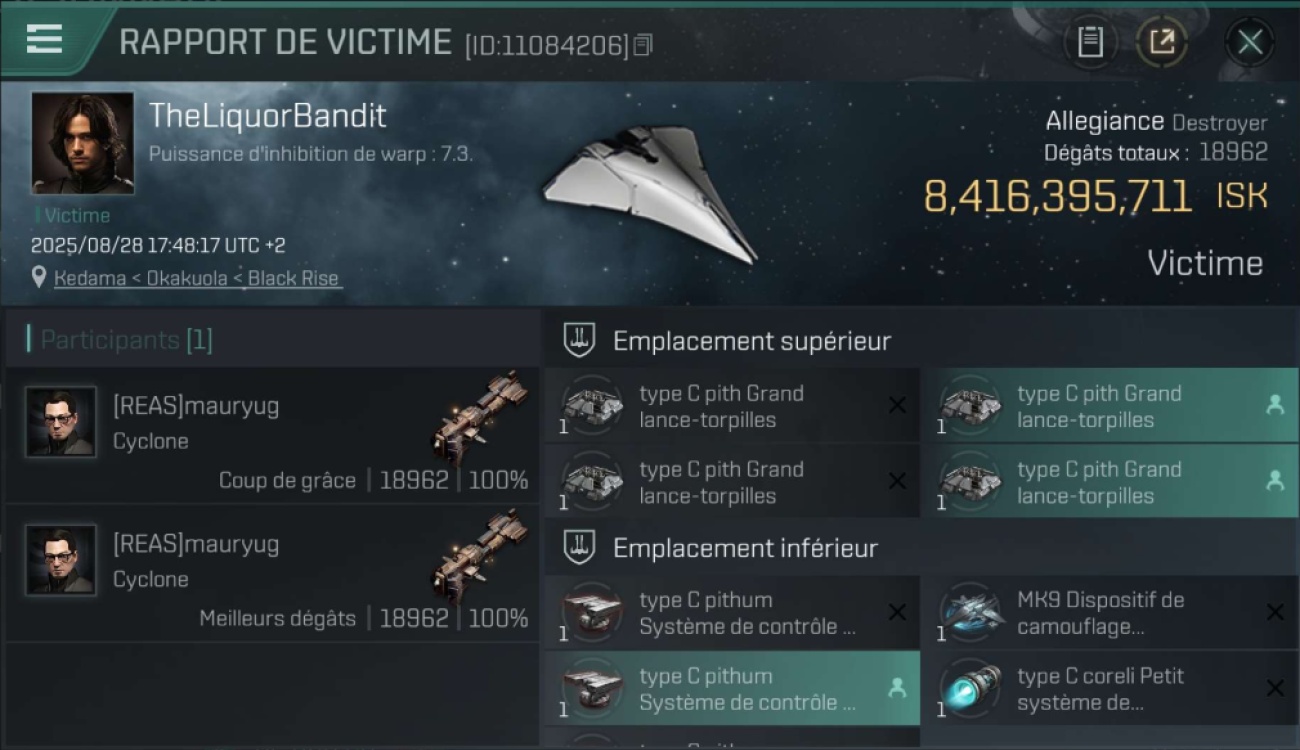Select highlighted type C pithum Système de contrôle

[x=732, y=688]
